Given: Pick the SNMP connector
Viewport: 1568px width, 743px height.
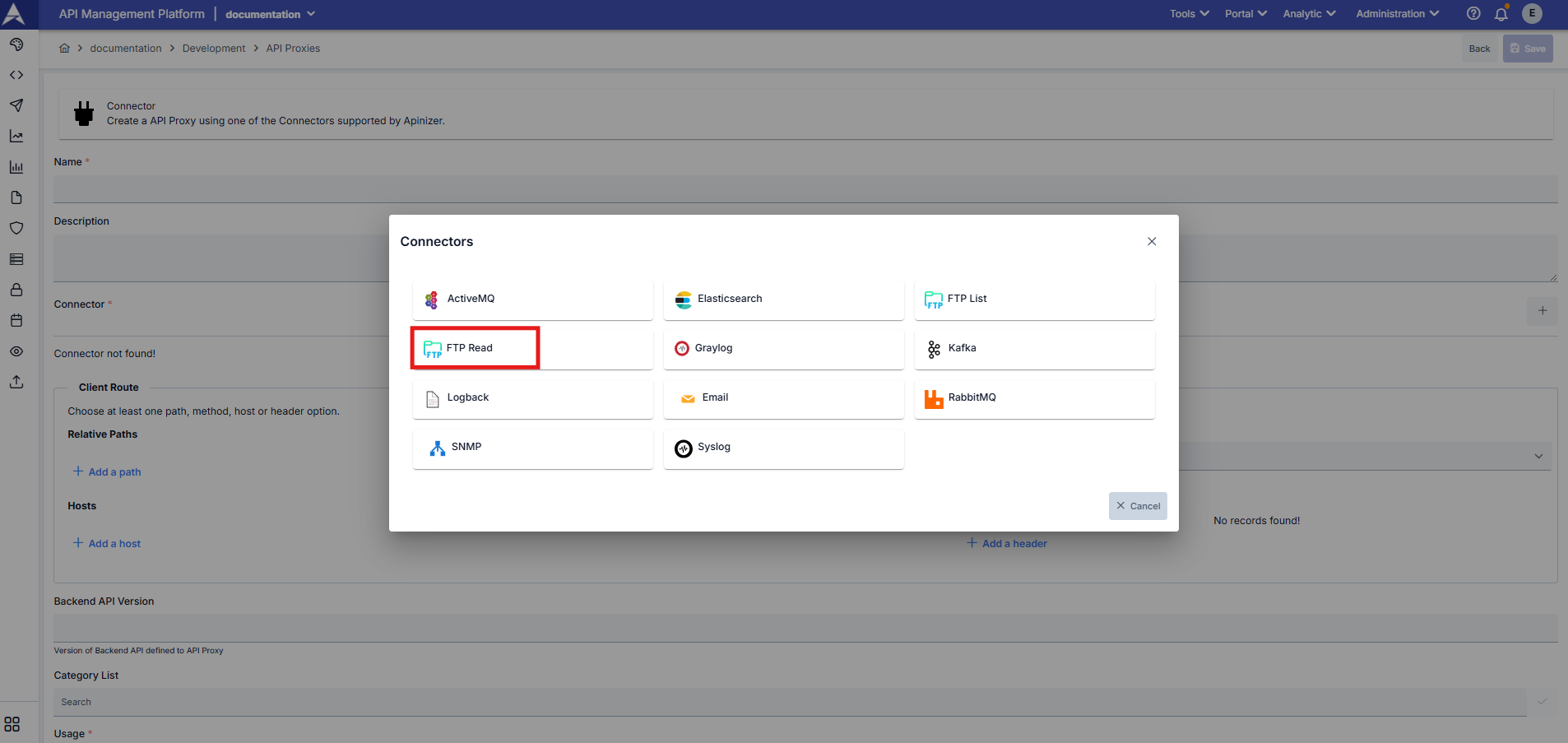Looking at the screenshot, I should pyautogui.click(x=532, y=448).
